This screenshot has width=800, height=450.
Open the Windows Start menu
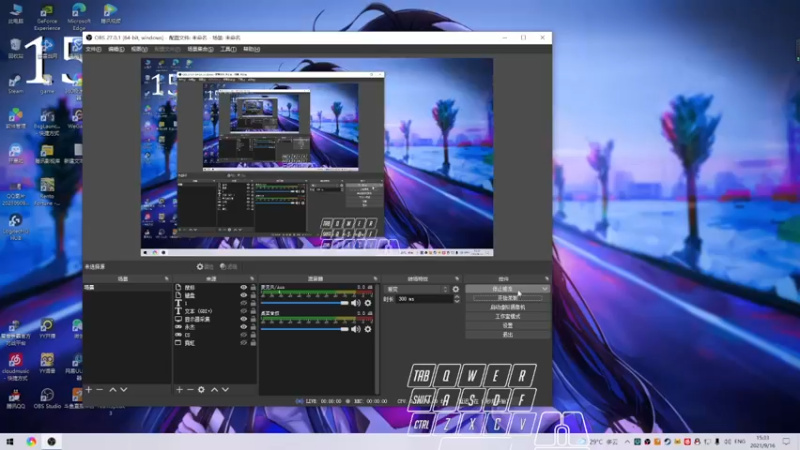[10, 440]
